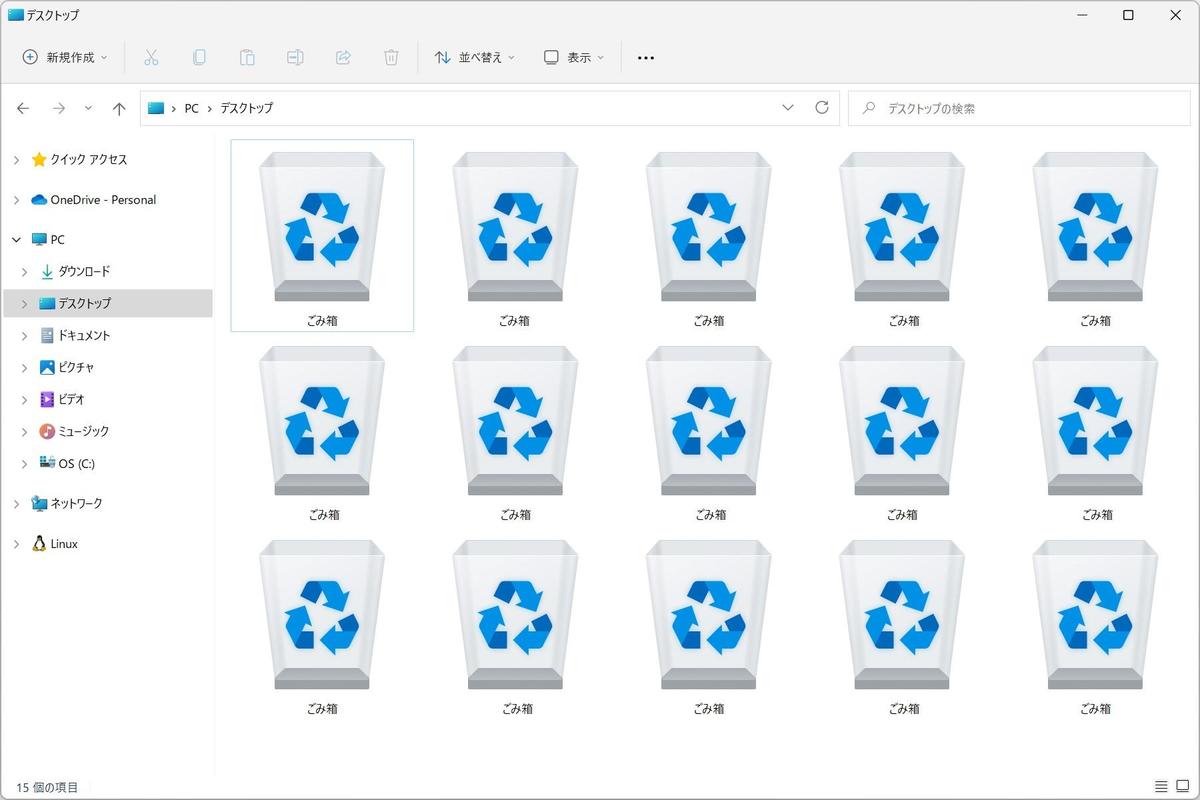This screenshot has height=800, width=1200.
Task: Open the three-dots more options menu
Action: tap(646, 57)
